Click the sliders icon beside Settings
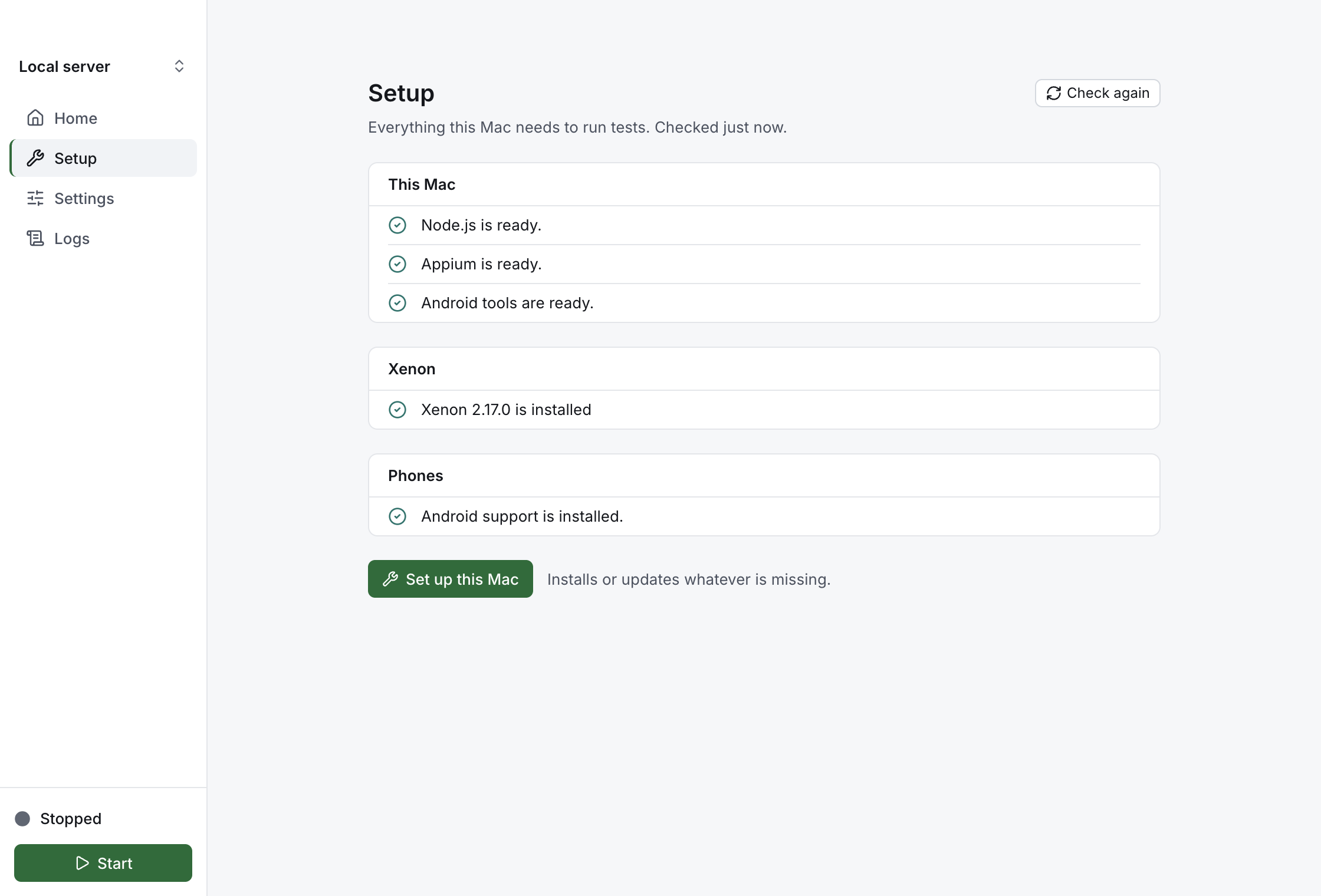Viewport: 1321px width, 896px height. tap(35, 198)
